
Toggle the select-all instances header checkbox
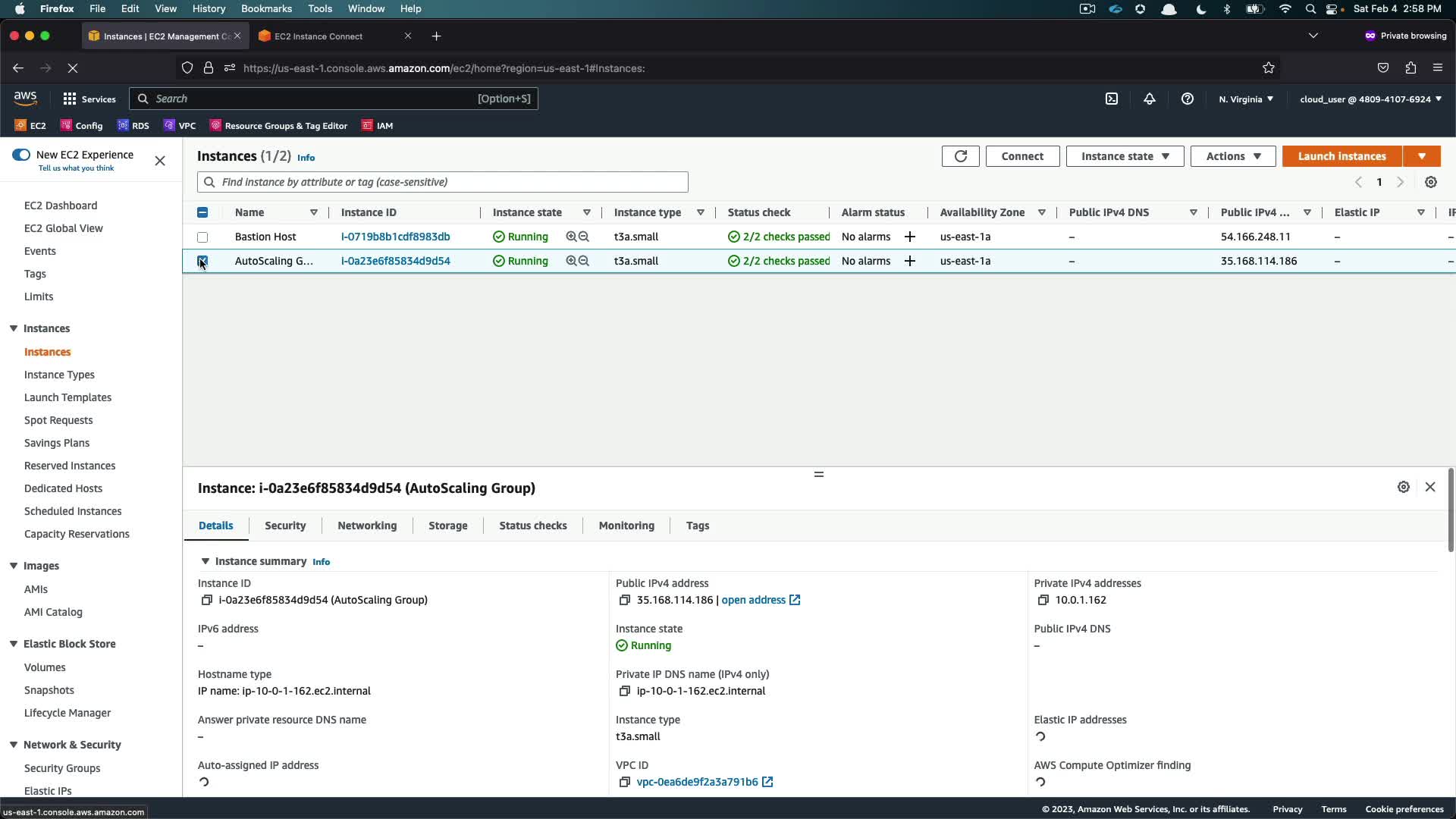(202, 212)
